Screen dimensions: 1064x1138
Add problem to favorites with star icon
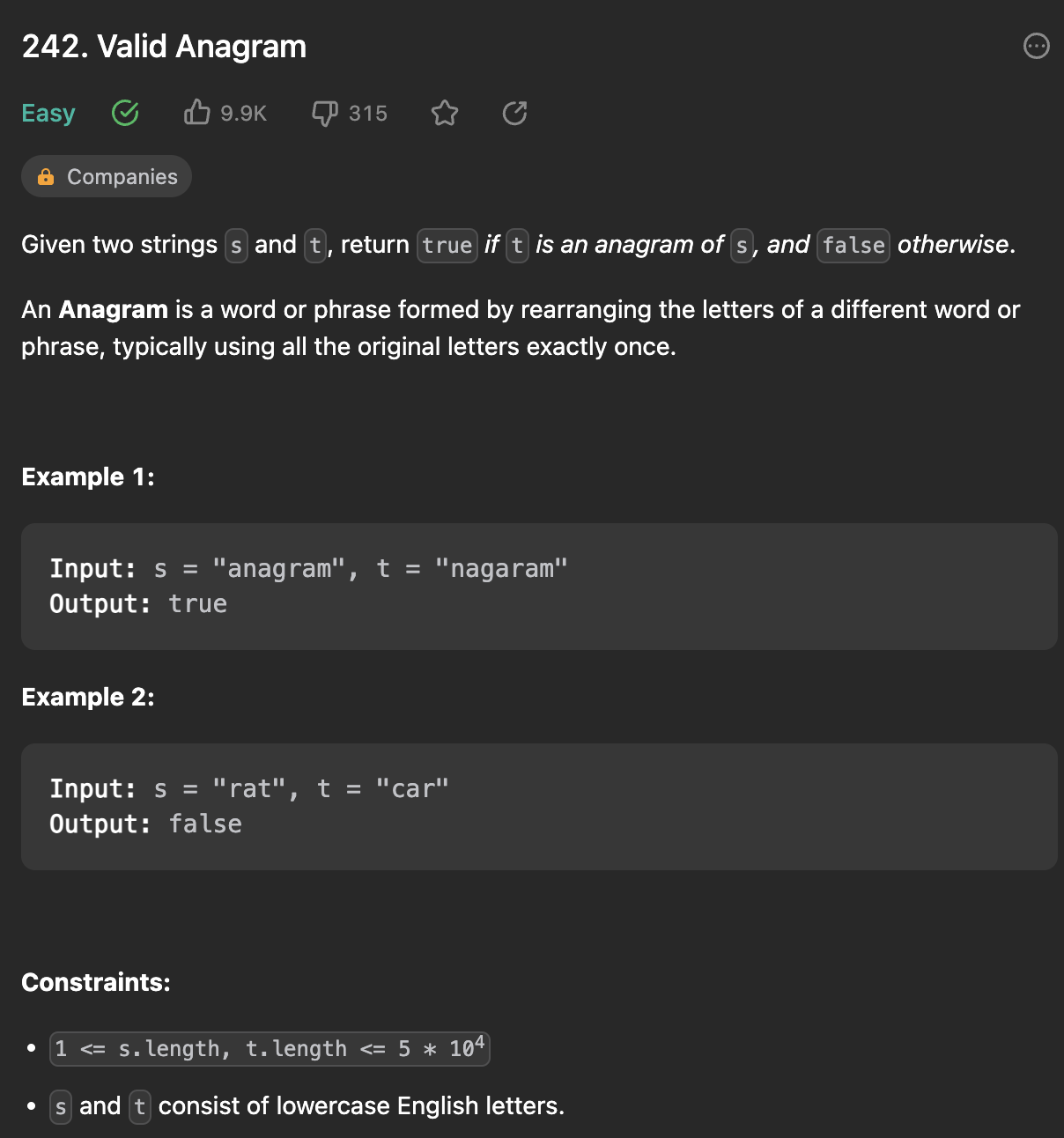coord(445,113)
